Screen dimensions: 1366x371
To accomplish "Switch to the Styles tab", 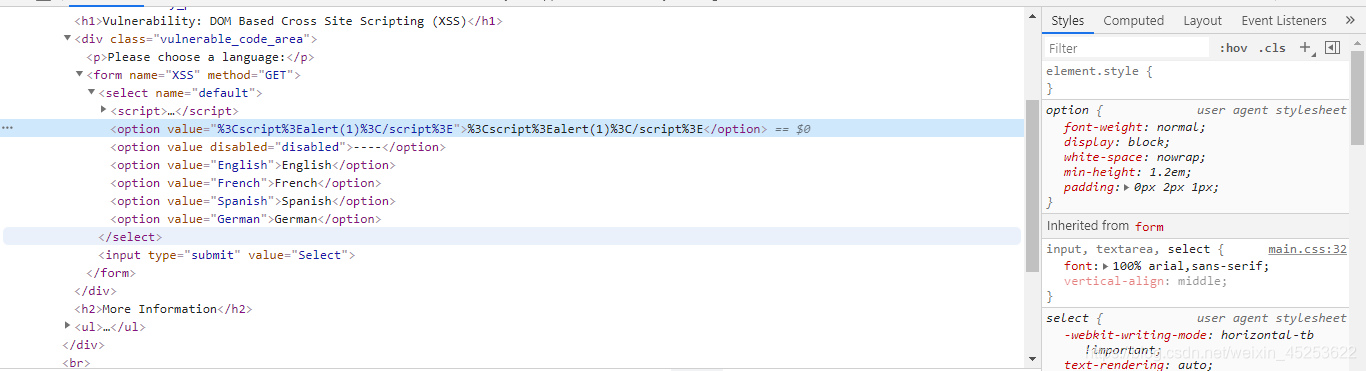I will (x=1067, y=20).
